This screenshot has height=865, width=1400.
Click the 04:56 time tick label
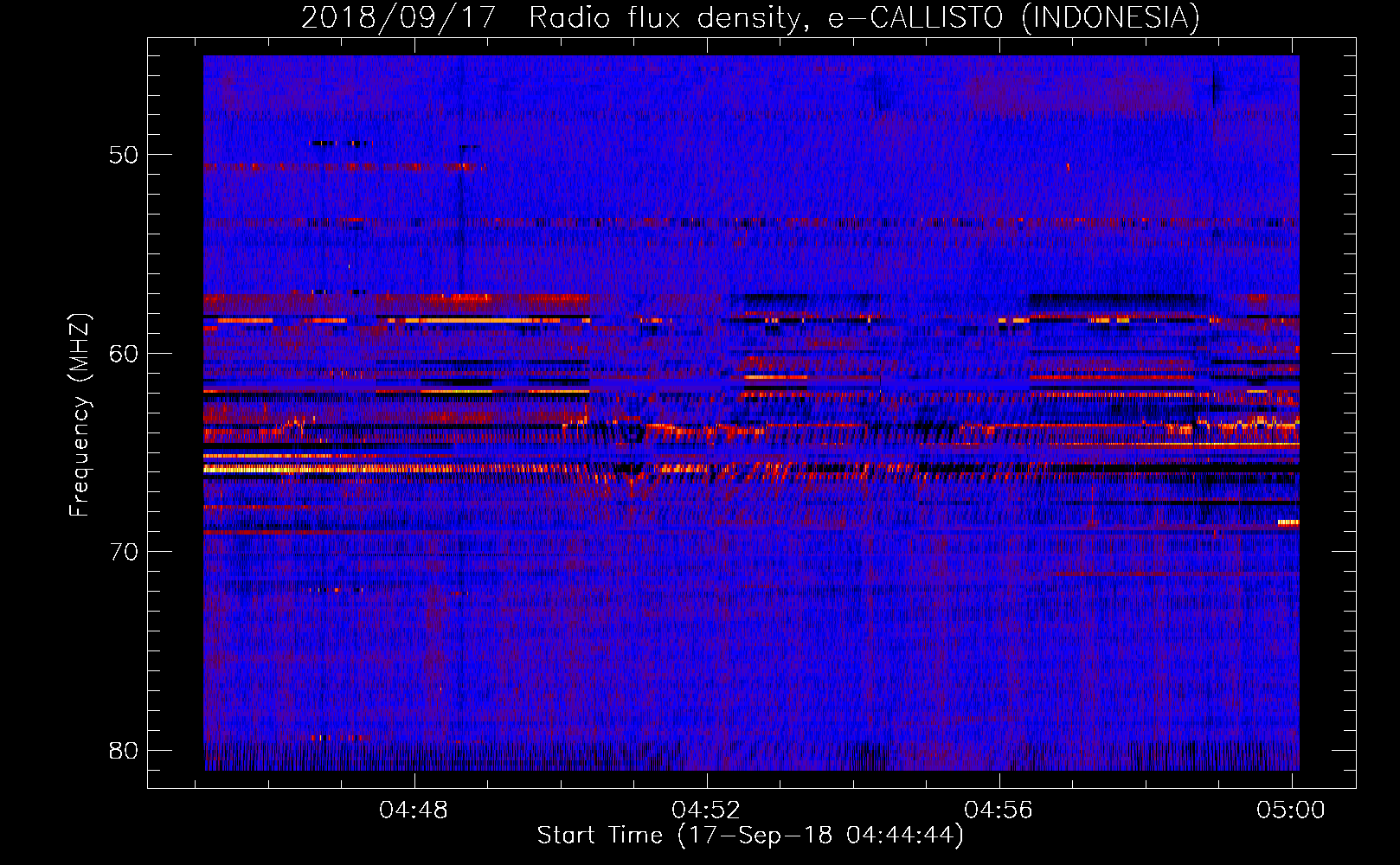point(999,811)
